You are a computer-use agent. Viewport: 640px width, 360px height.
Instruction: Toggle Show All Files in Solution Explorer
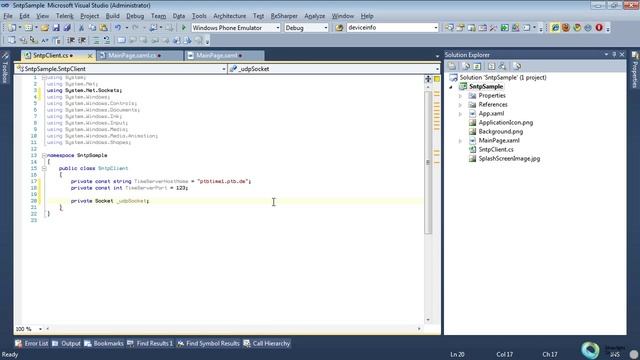466,66
